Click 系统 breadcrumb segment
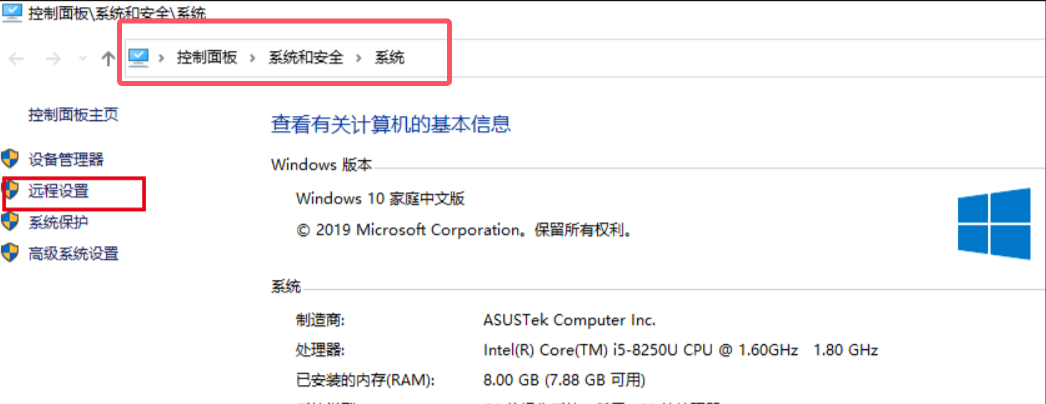The height and width of the screenshot is (404, 1046). pos(390,58)
